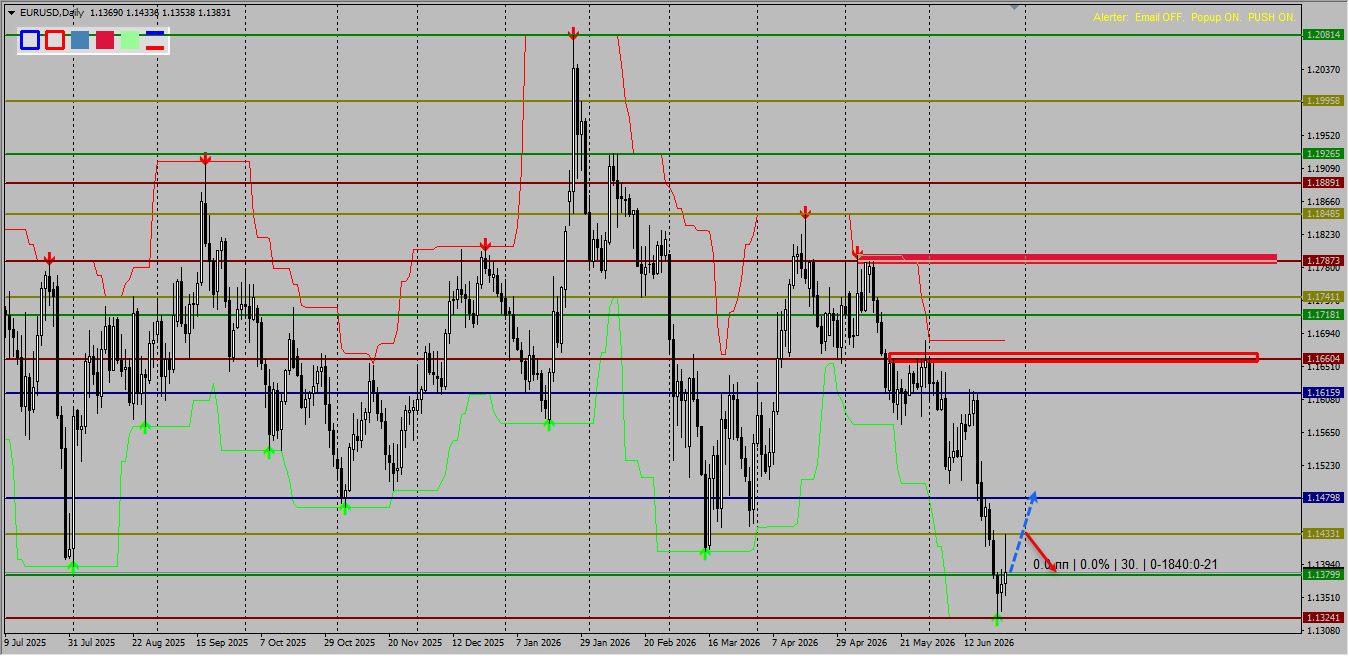Click the 1.17181 green price label

click(x=1324, y=315)
